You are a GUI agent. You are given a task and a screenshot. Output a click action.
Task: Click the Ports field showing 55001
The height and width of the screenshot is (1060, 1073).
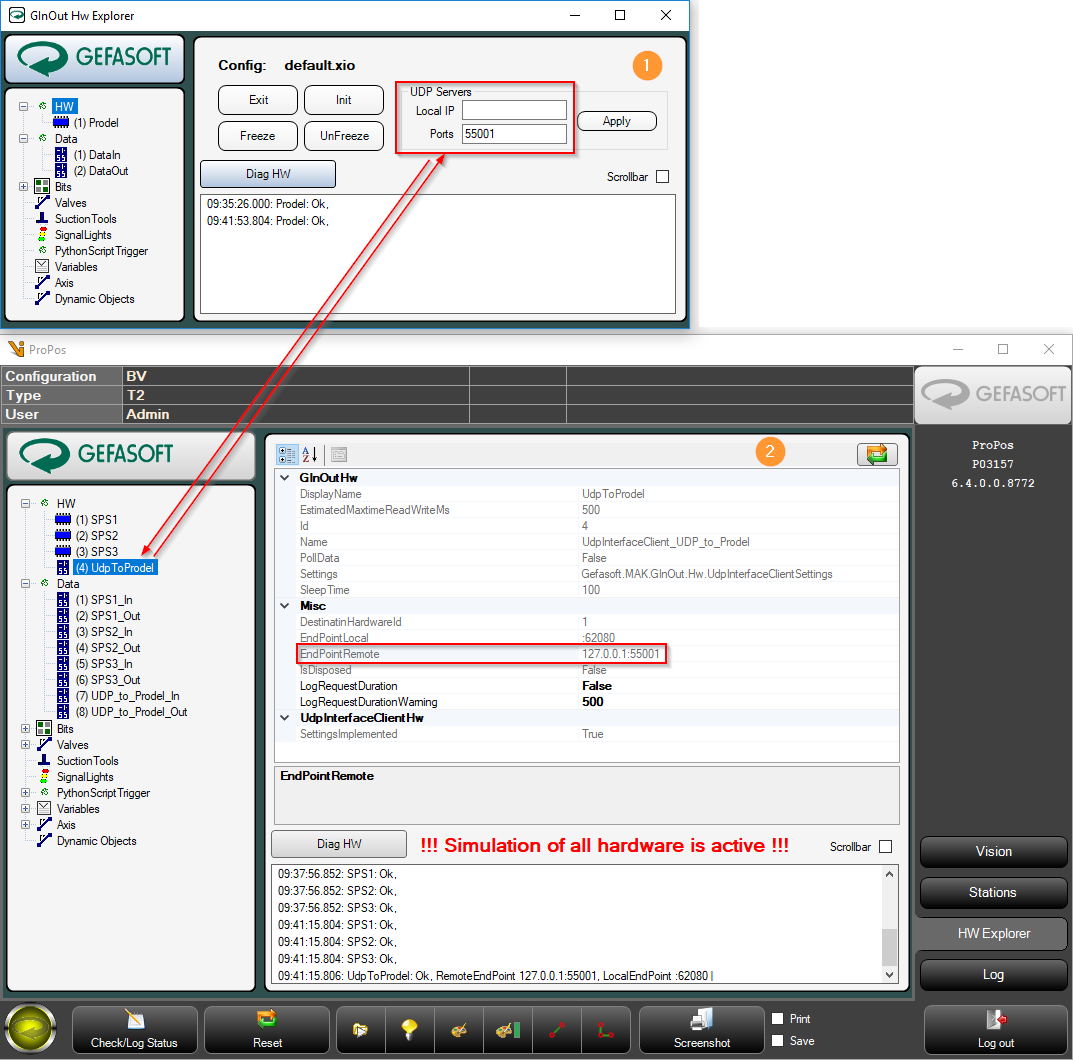tap(515, 133)
